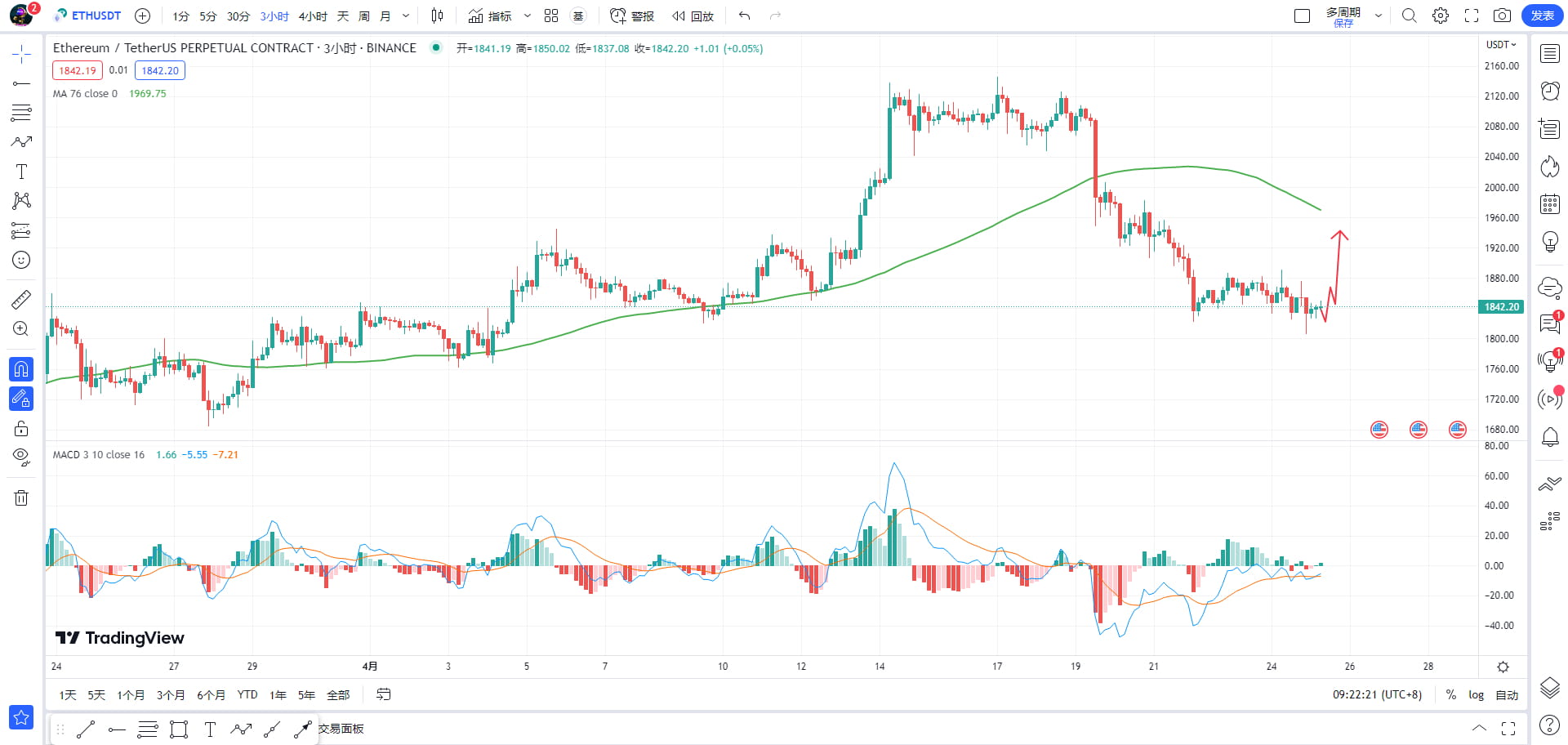Open the ideas lightbulb panel

1550,242
